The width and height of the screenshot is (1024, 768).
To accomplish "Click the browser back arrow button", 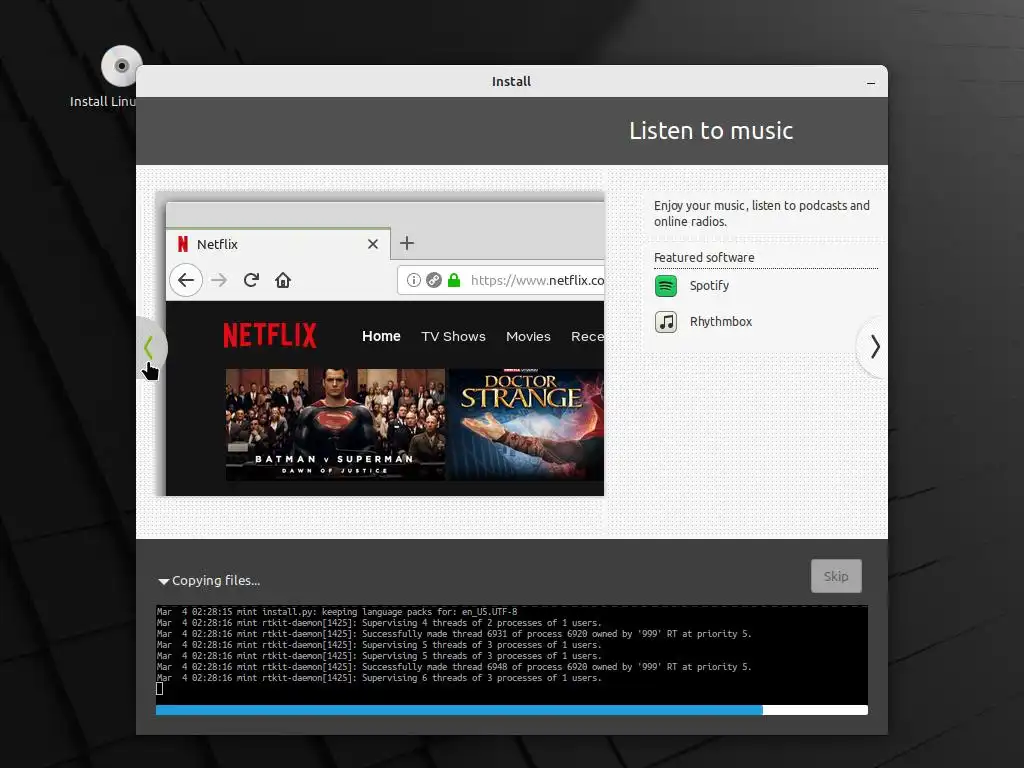I will (186, 280).
